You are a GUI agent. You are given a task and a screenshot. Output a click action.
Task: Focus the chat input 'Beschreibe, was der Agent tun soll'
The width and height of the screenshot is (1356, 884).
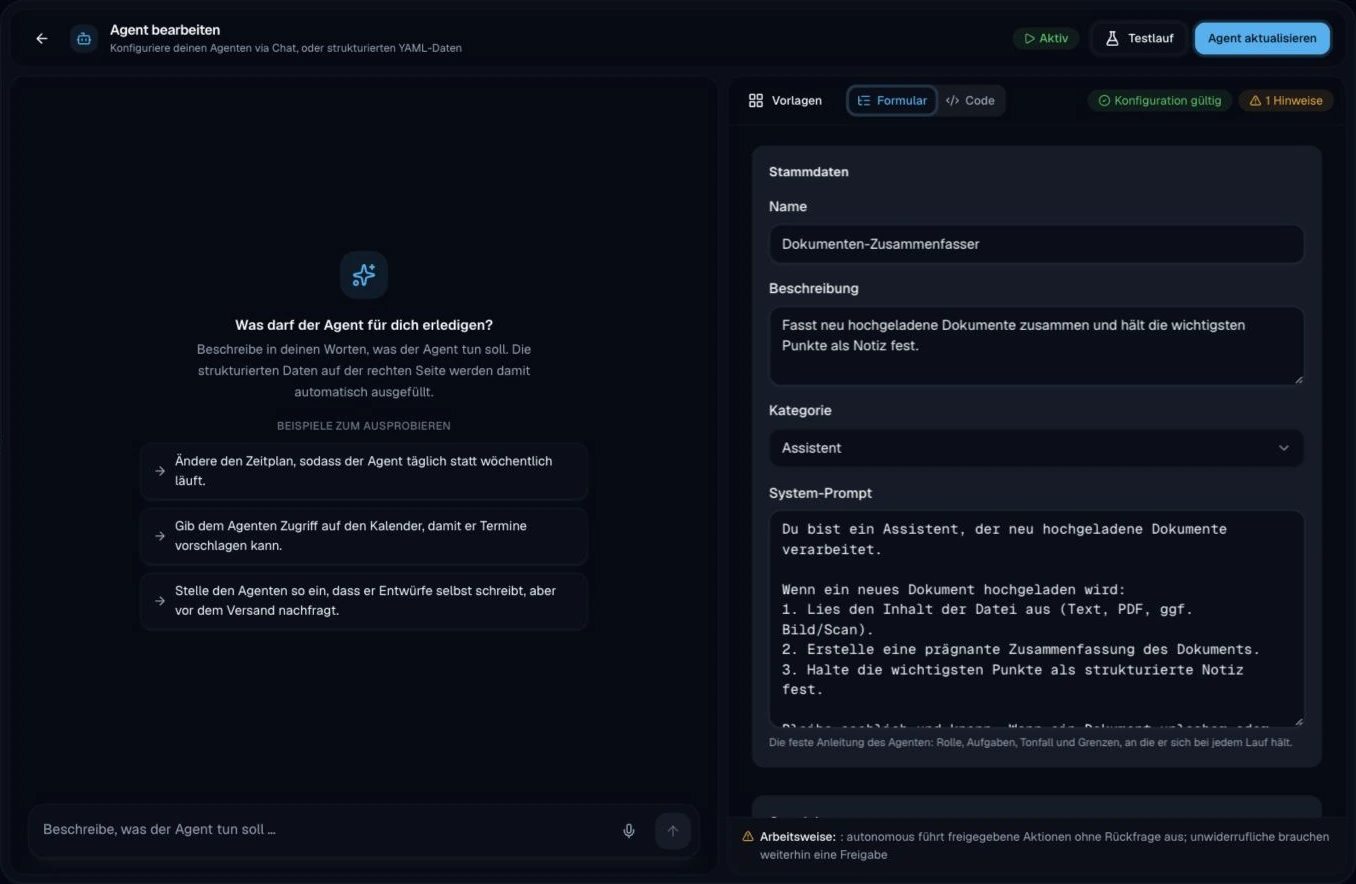(x=325, y=830)
